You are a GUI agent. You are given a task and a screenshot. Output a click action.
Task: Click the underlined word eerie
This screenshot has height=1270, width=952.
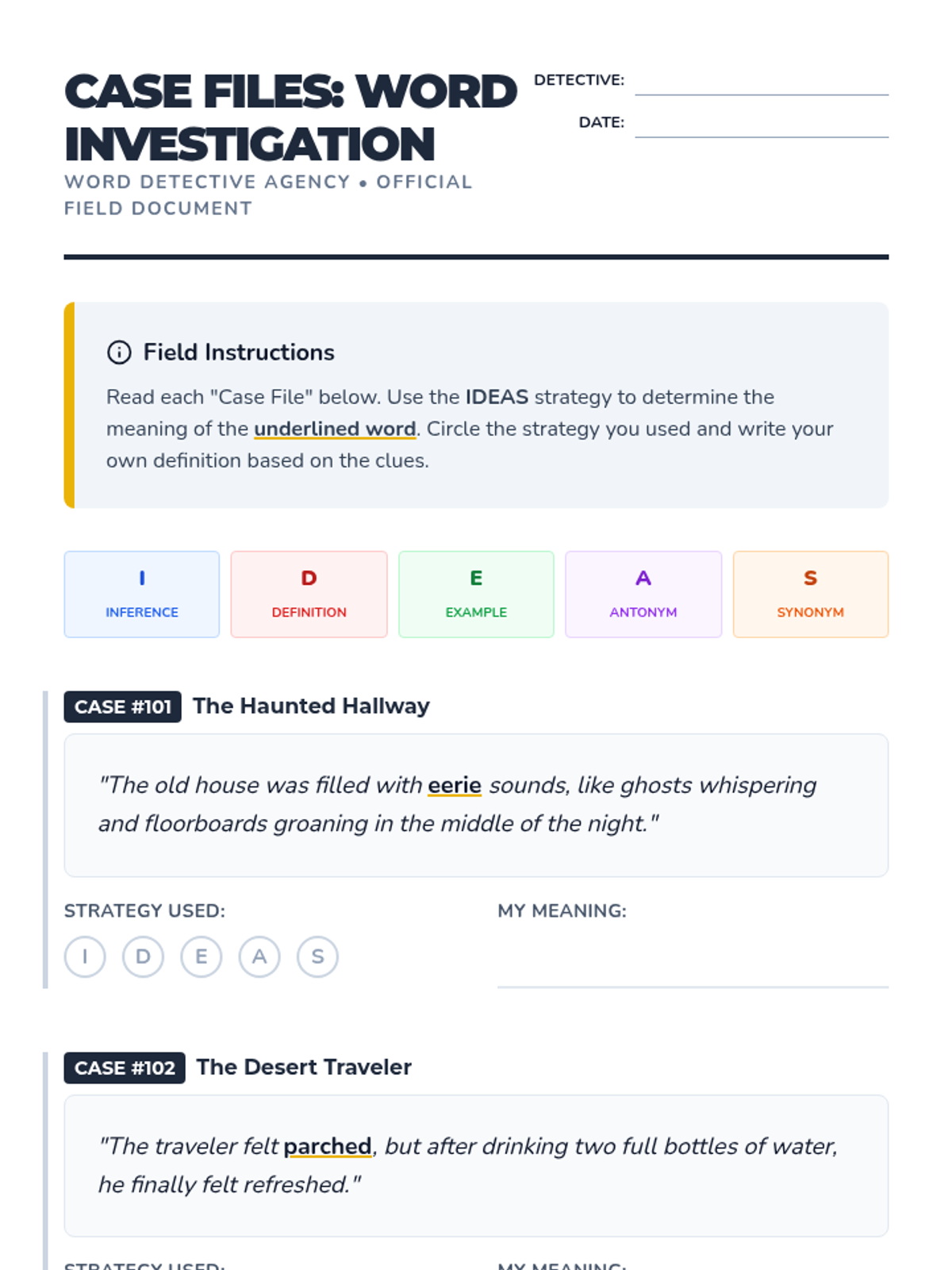[455, 785]
